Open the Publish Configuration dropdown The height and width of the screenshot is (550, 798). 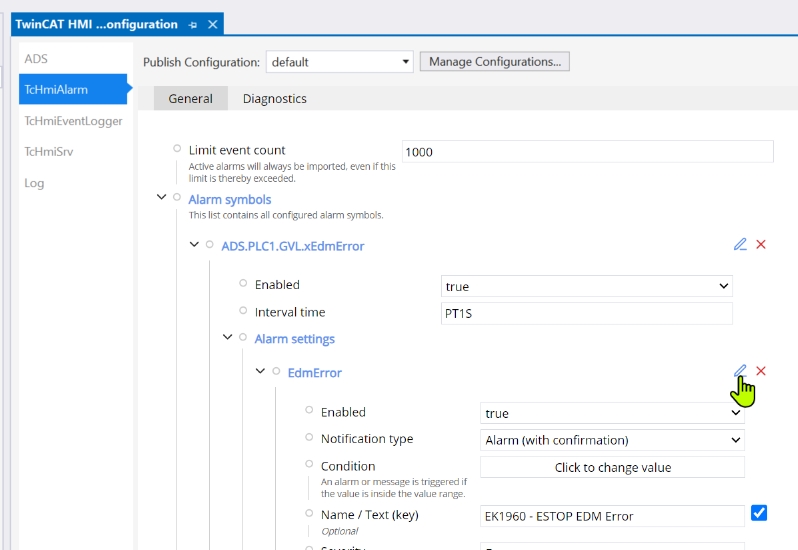[x=339, y=62]
